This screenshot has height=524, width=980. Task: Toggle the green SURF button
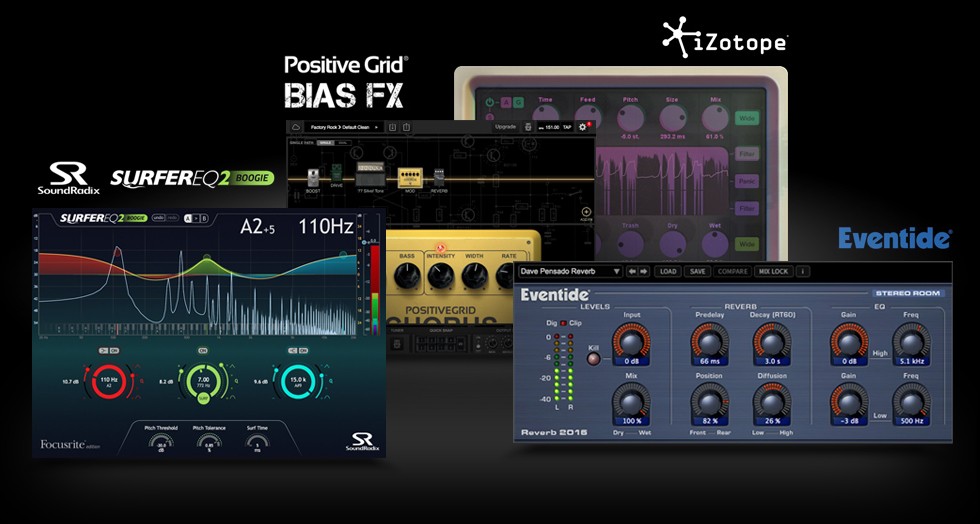click(x=203, y=397)
